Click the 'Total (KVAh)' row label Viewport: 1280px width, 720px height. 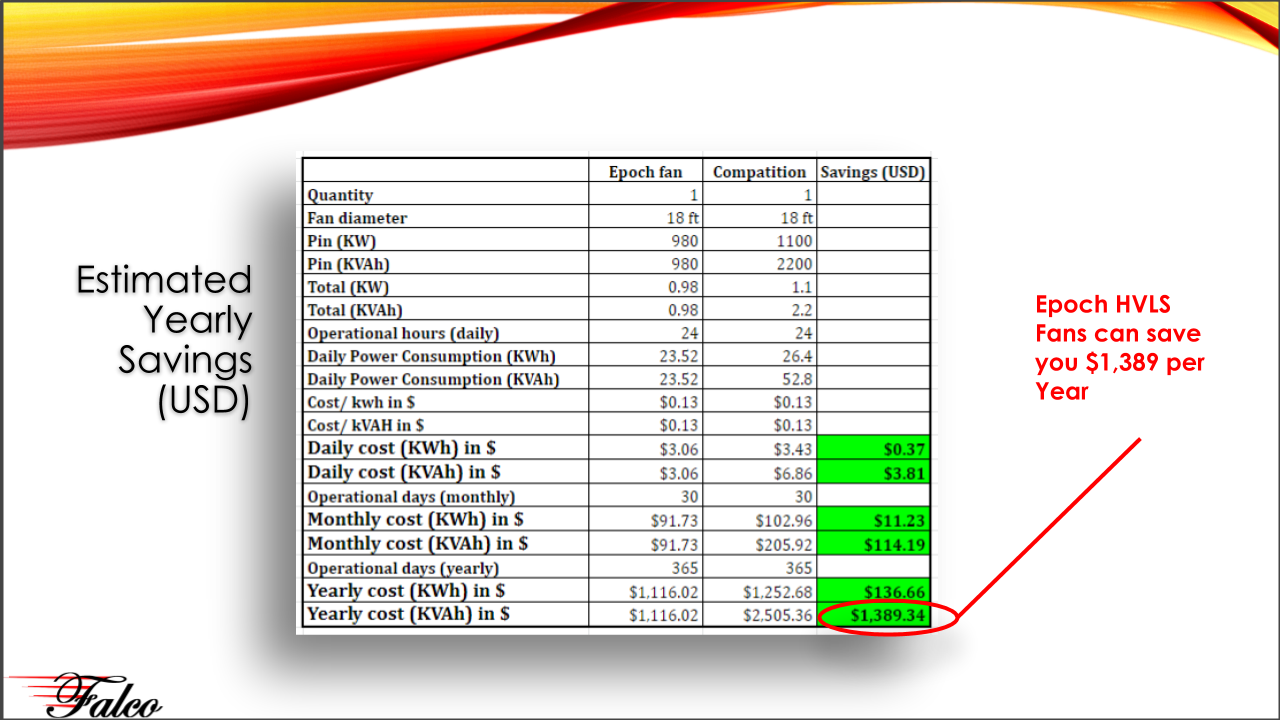coord(355,310)
